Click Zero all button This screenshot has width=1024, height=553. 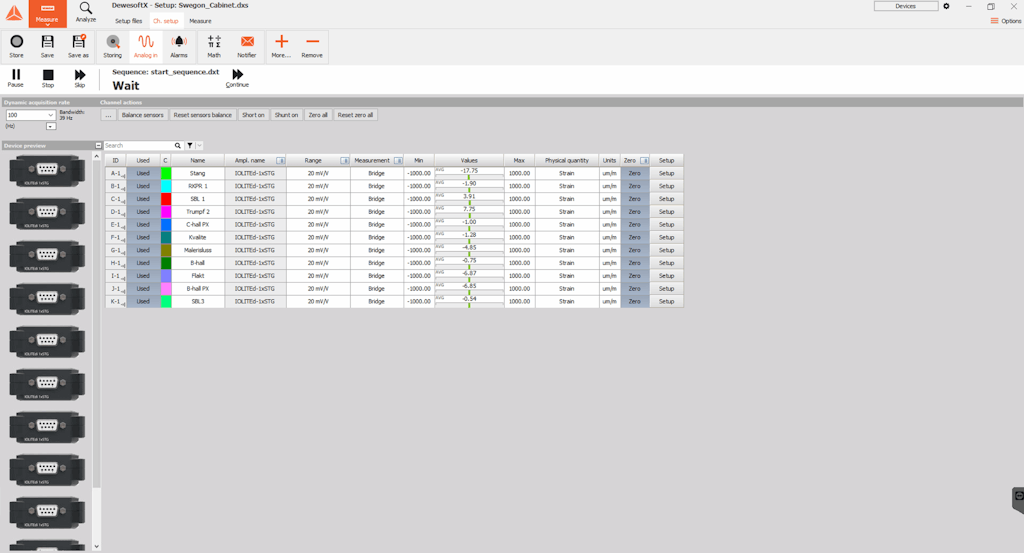(318, 115)
